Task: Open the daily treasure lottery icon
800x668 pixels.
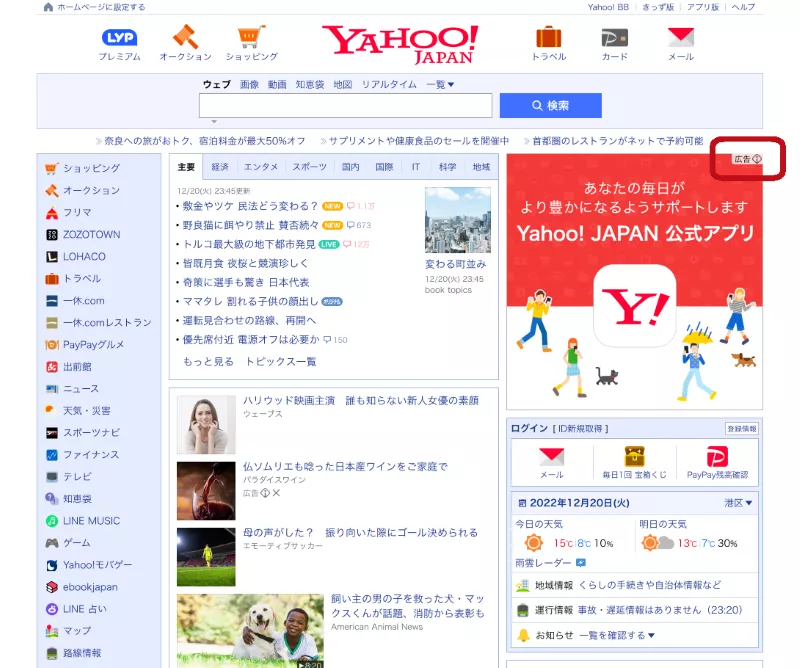Action: [x=634, y=458]
